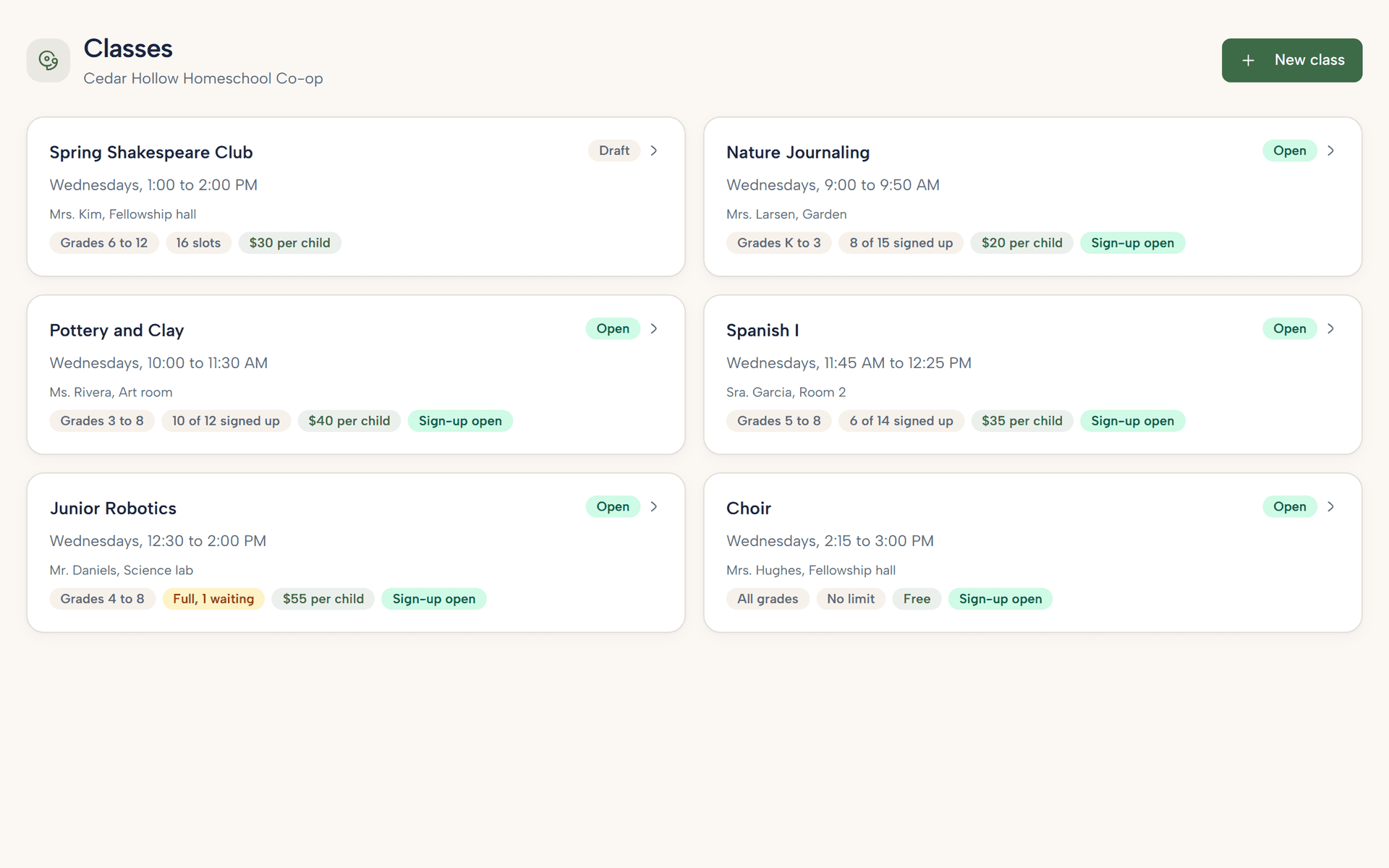This screenshot has width=1389, height=868.
Task: Click 'Cedar Hollow Homeschool Co-op' subtitle
Action: tap(203, 78)
